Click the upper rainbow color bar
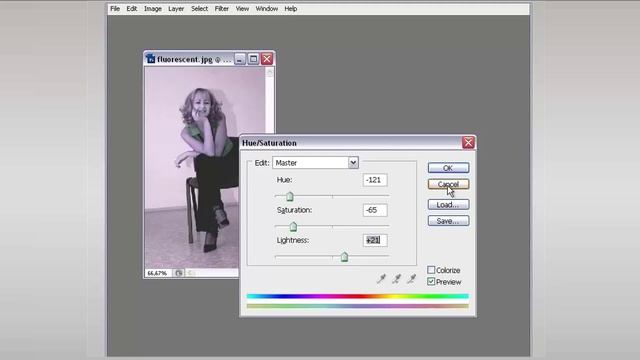Viewport: 640px width, 360px height. 358,296
